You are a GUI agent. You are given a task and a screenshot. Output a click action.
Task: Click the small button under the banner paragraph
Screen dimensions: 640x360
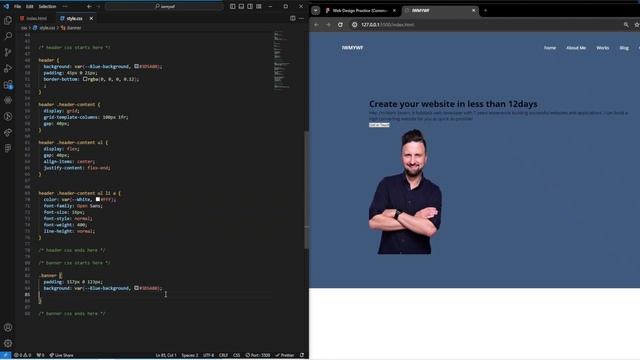pyautogui.click(x=379, y=125)
